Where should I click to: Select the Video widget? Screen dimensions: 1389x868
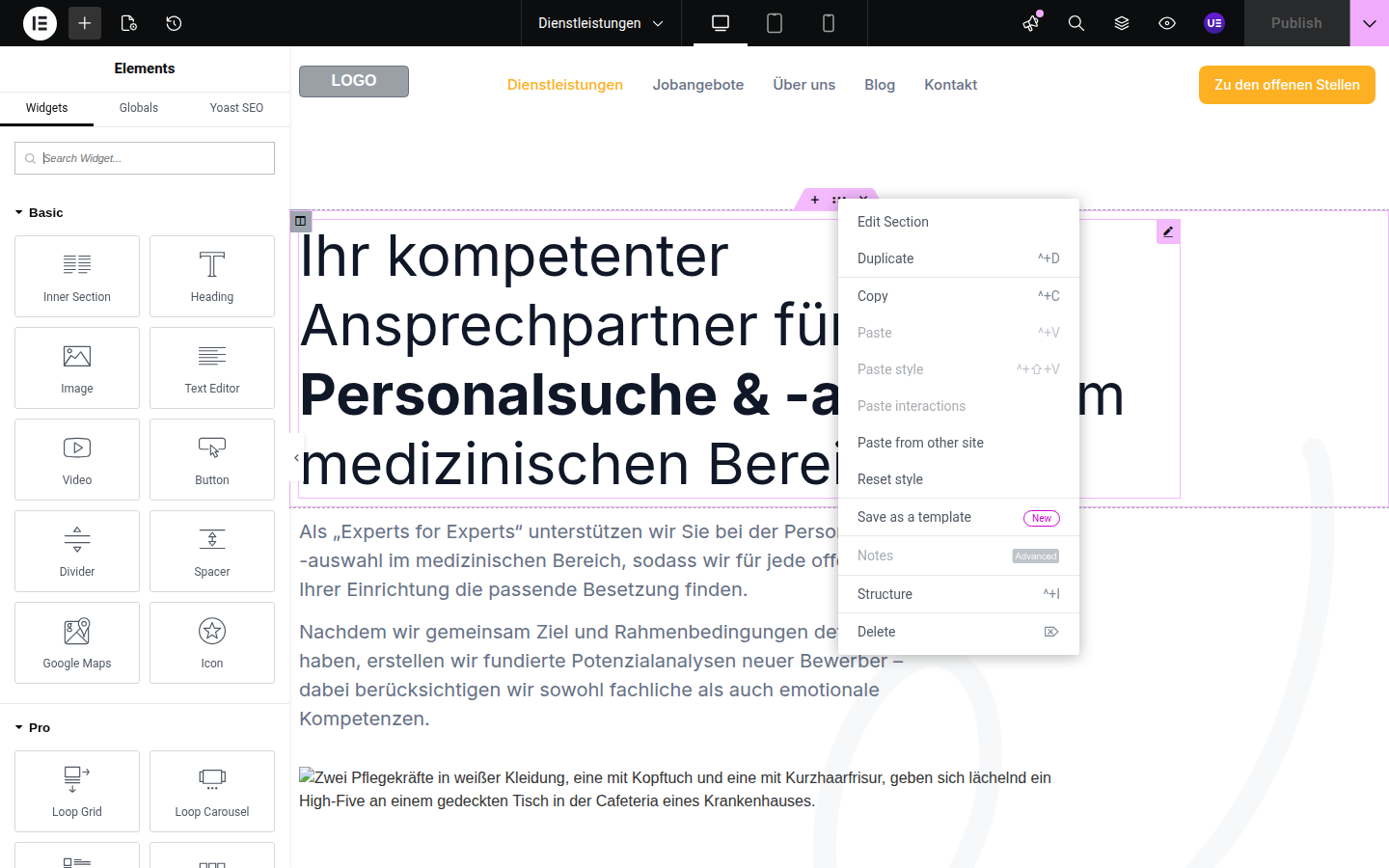tap(77, 459)
